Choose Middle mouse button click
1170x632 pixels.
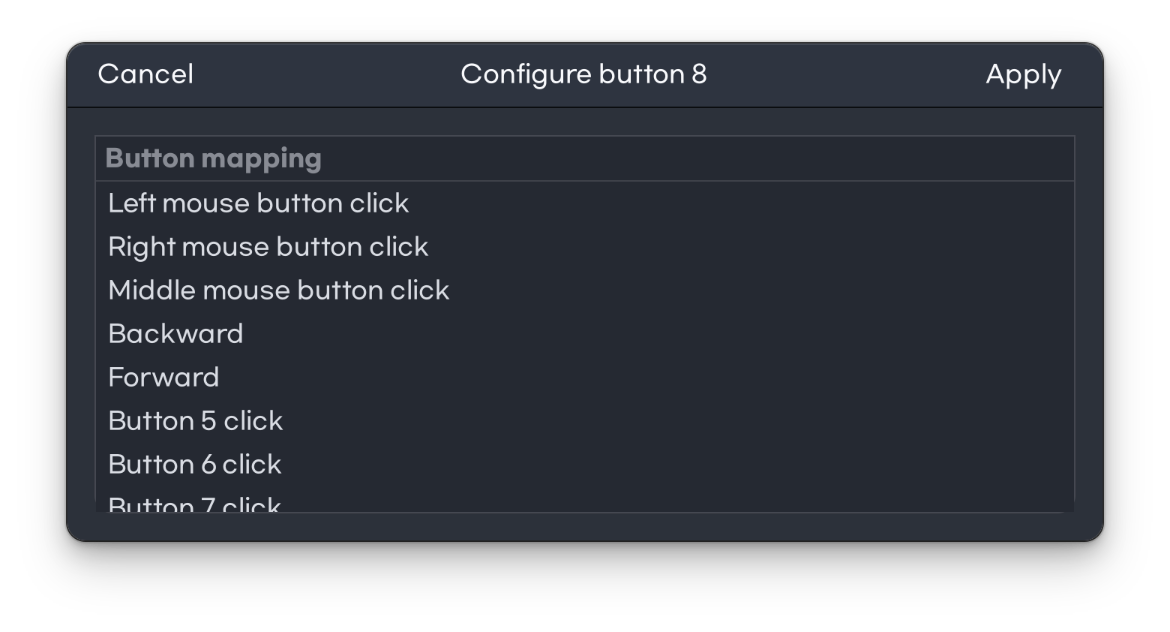279,290
